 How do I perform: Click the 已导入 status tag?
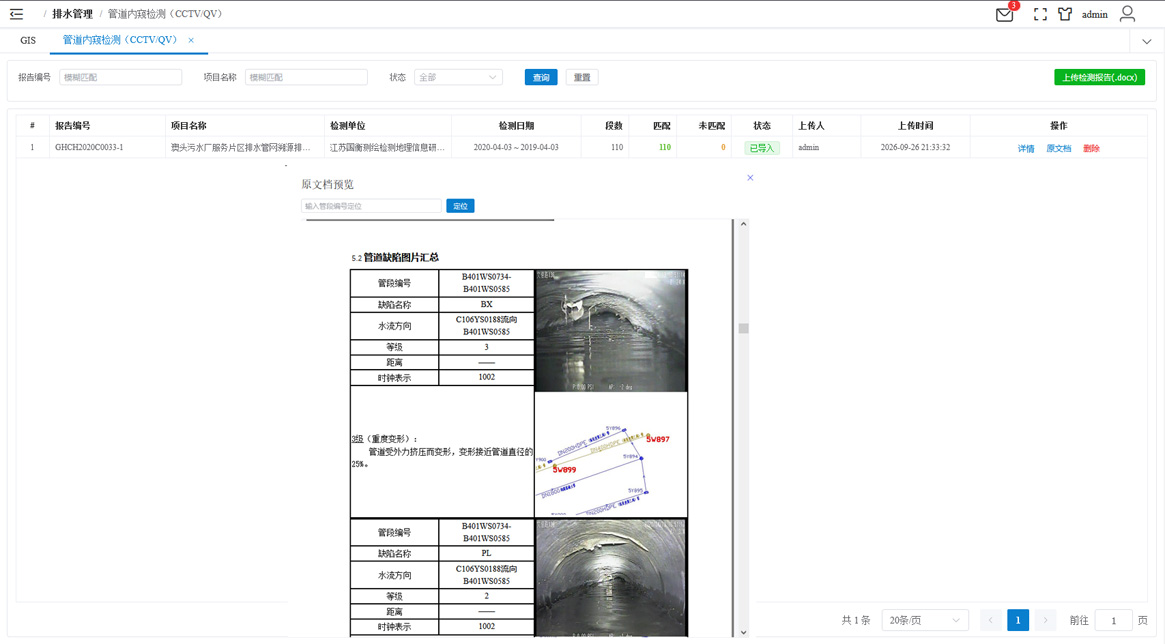762,148
